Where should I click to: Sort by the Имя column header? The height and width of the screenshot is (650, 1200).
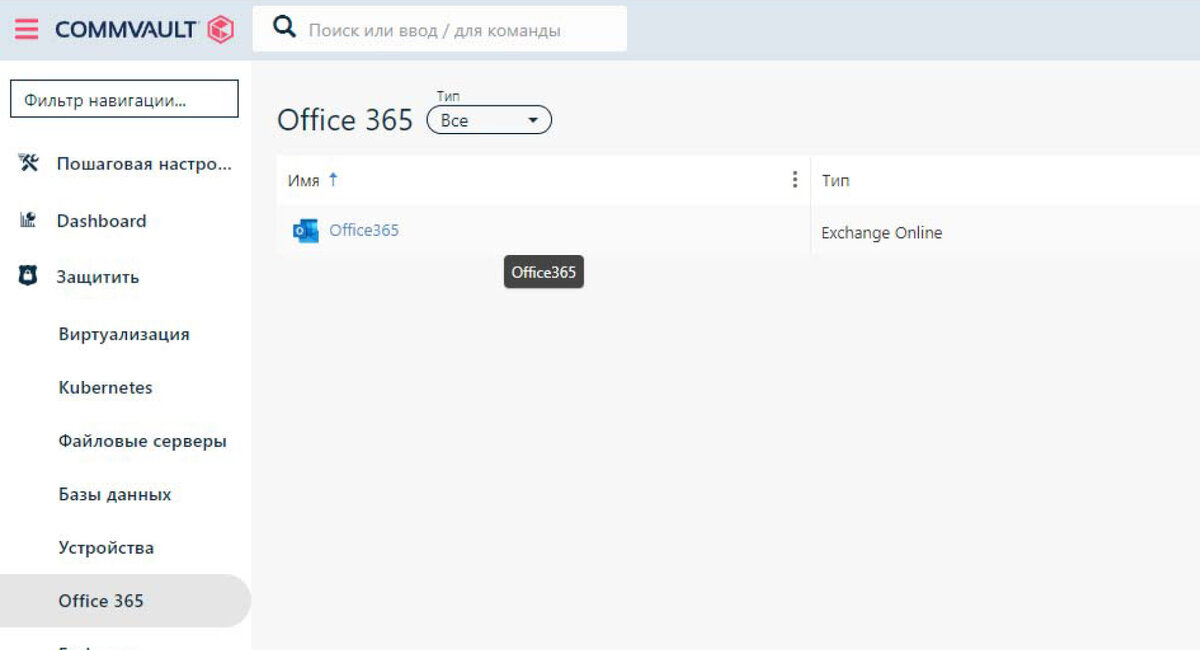point(303,180)
